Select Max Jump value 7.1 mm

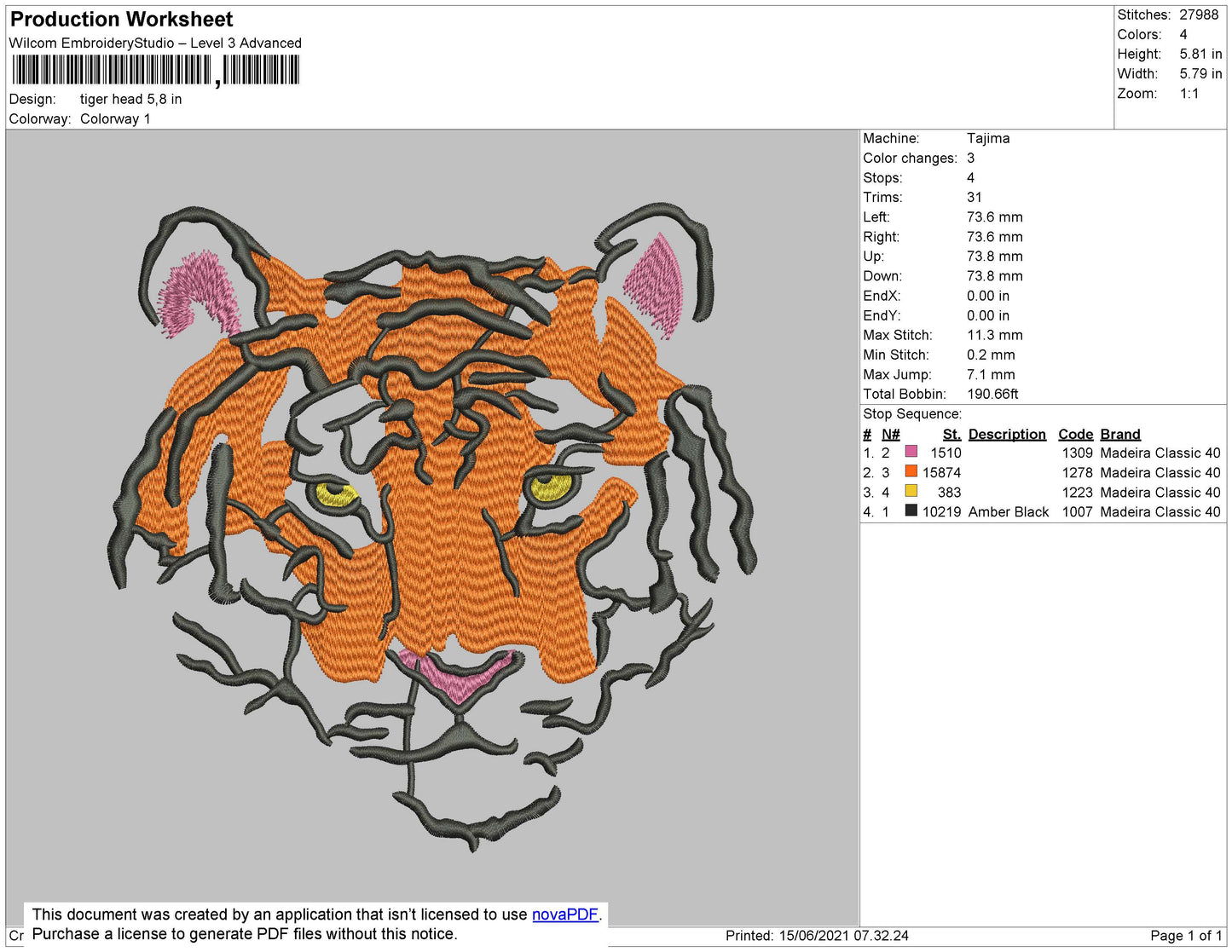991,374
